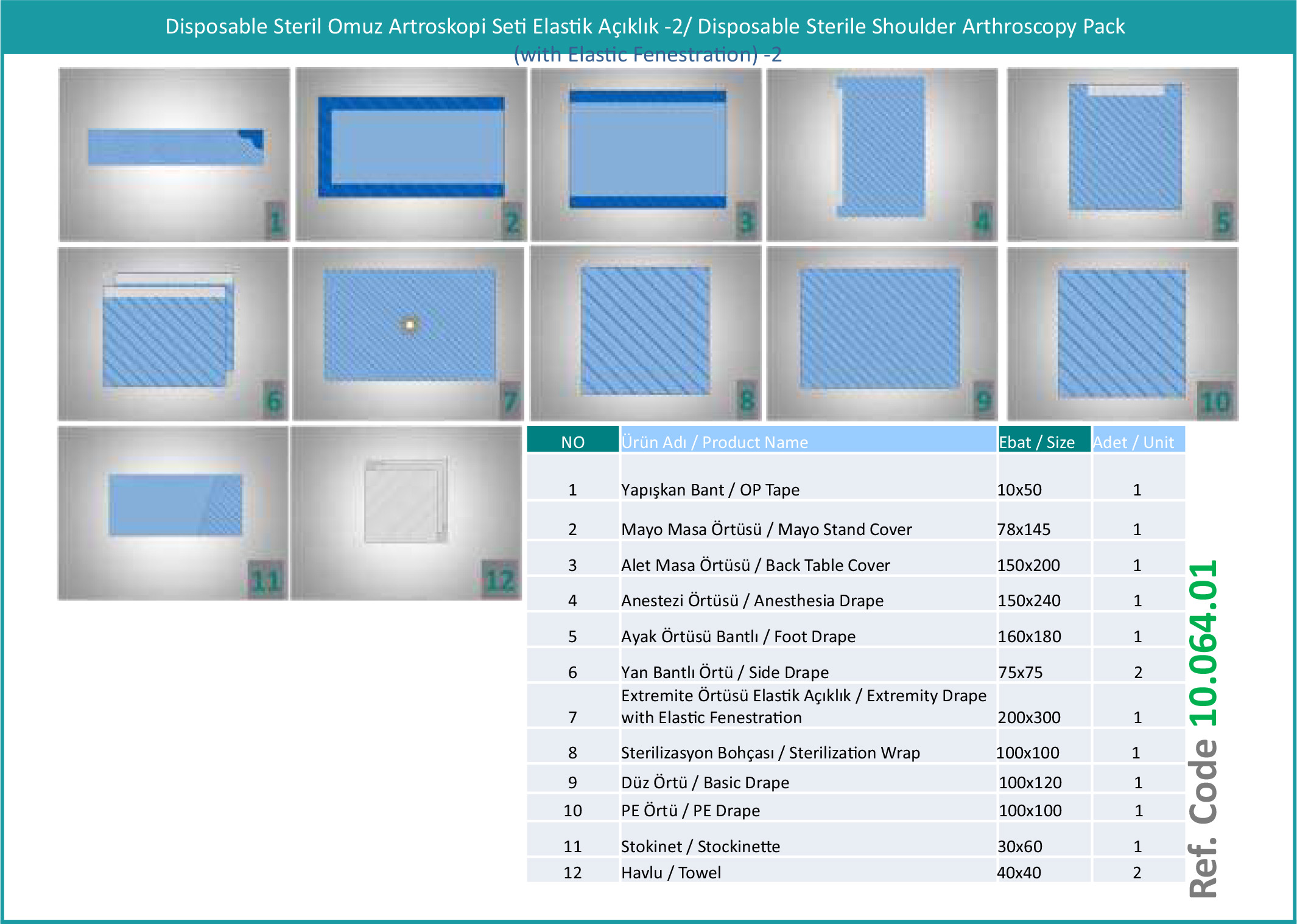Click 'Anestezi Örtüsü / Anesthesia Drape' text
The height and width of the screenshot is (924, 1297).
752,600
